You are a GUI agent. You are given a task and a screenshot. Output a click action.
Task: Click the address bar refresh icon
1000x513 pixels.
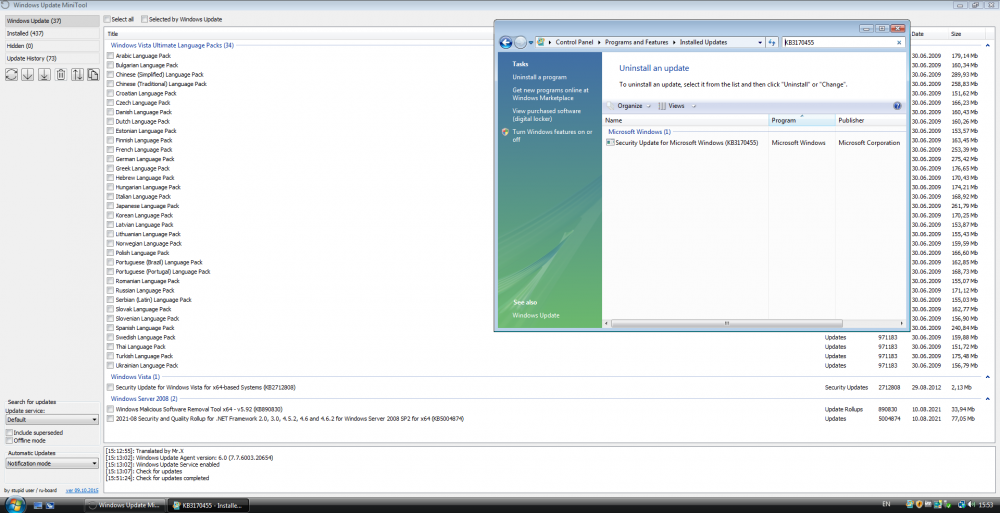tap(772, 42)
